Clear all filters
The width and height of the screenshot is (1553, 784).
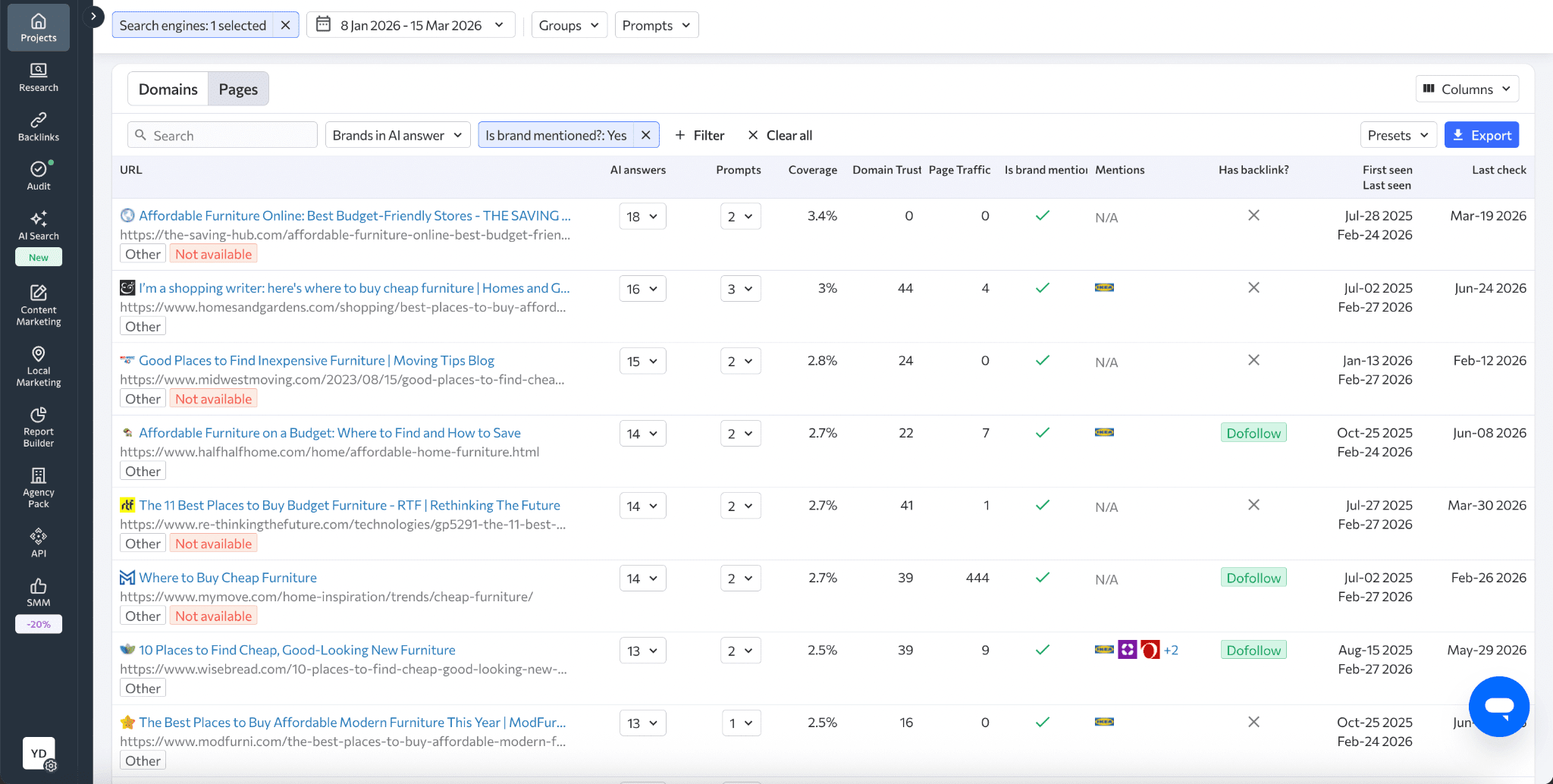(780, 135)
